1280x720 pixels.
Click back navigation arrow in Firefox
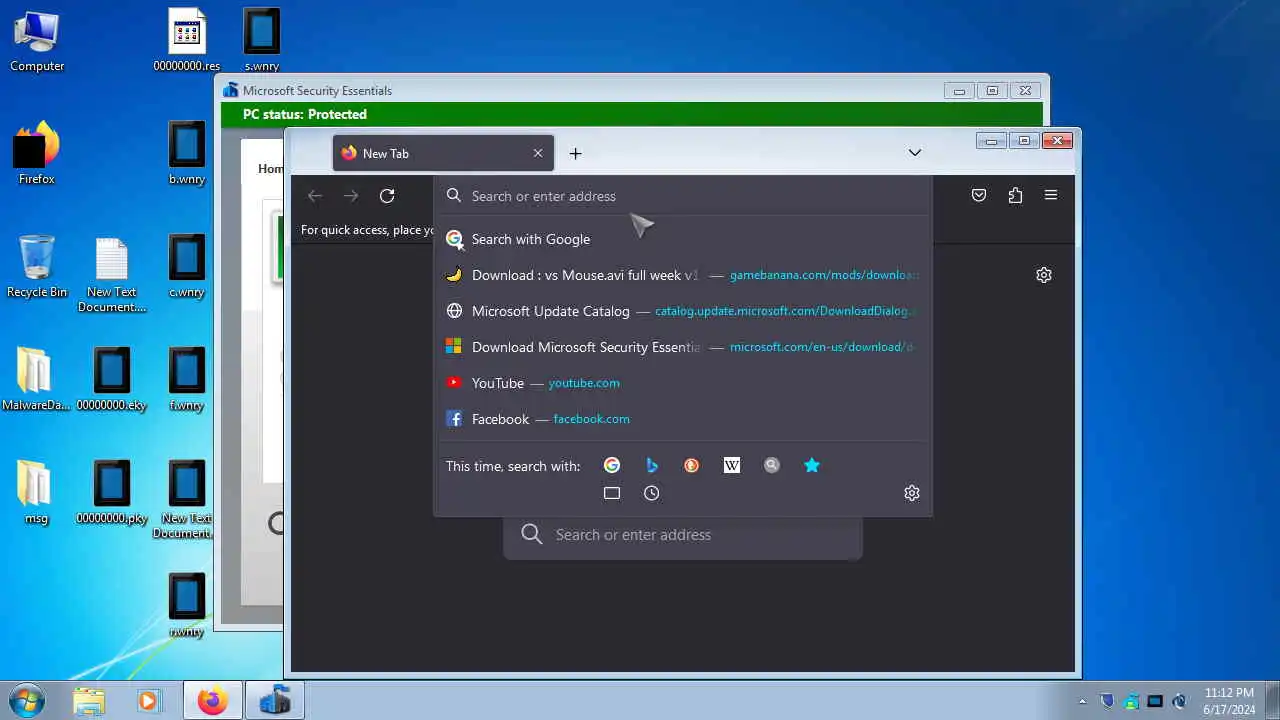pyautogui.click(x=315, y=196)
